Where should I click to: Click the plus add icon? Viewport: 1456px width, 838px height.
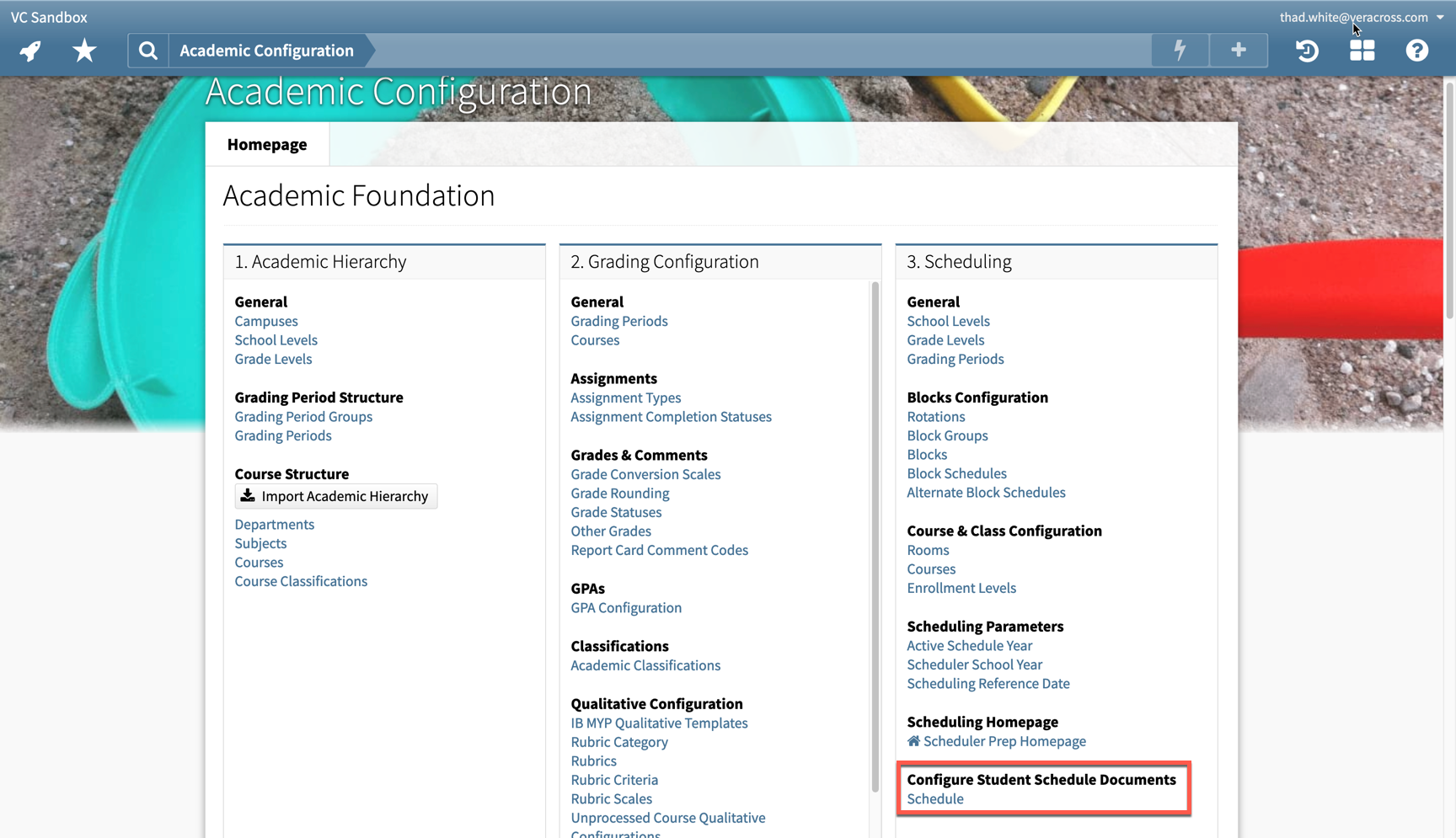[1238, 51]
